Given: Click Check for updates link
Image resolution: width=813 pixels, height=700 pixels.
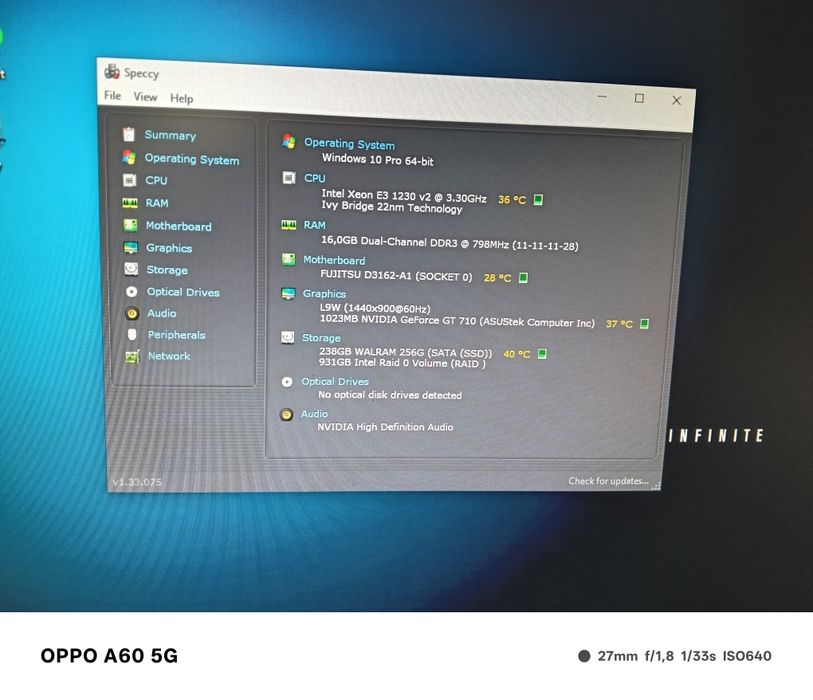Looking at the screenshot, I should 609,481.
